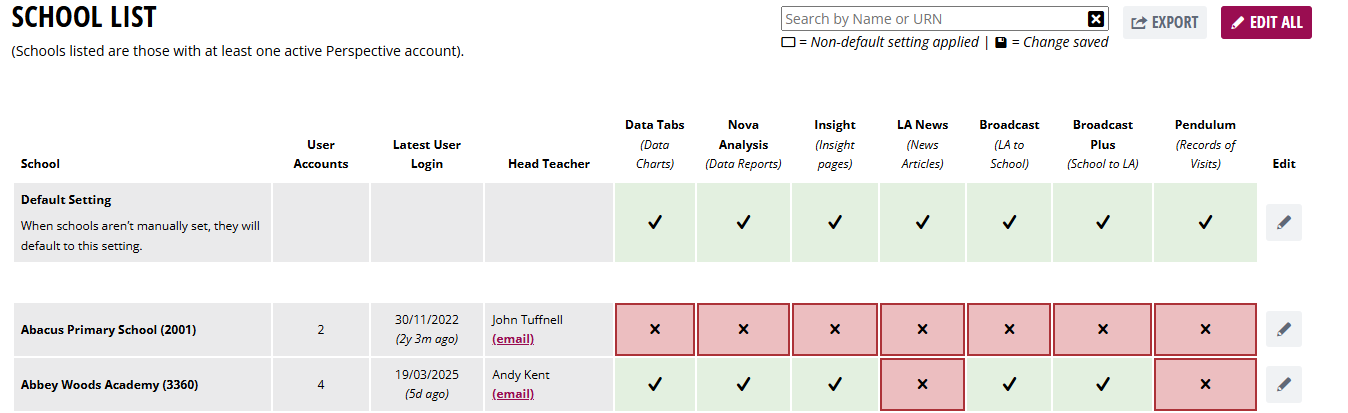This screenshot has height=413, width=1348.
Task: Toggle the Default Setting Broadcast Plus checkmark
Action: point(1102,223)
